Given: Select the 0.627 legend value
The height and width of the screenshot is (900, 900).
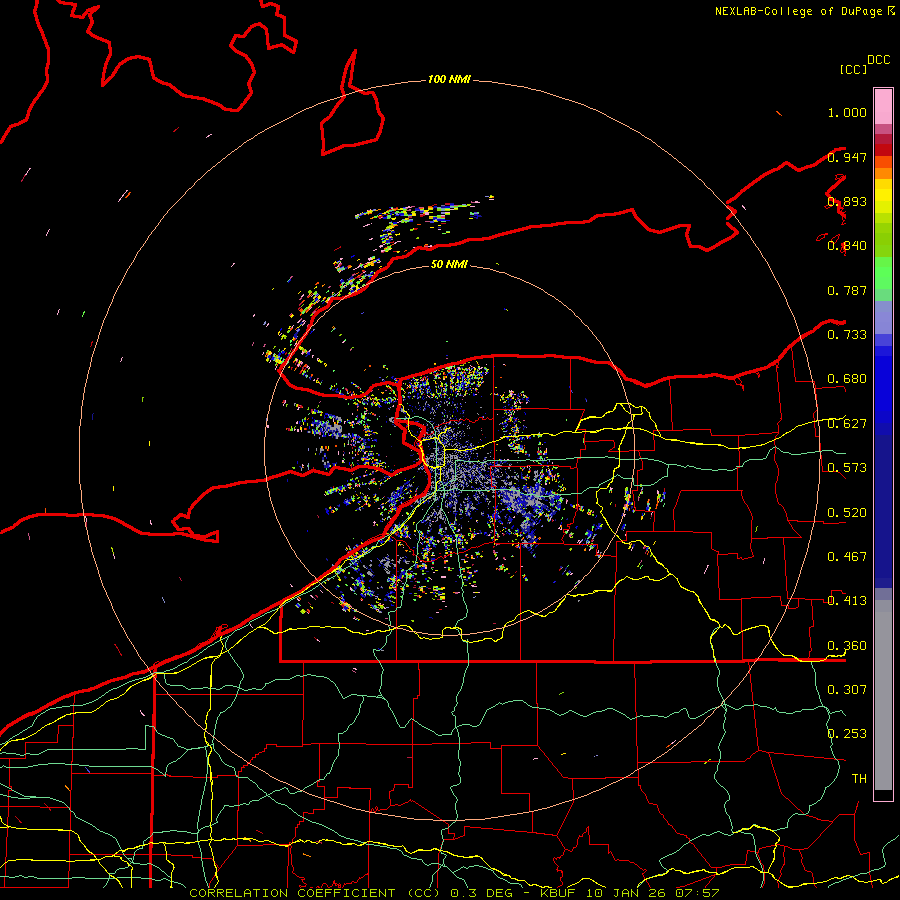Looking at the screenshot, I should pos(847,424).
